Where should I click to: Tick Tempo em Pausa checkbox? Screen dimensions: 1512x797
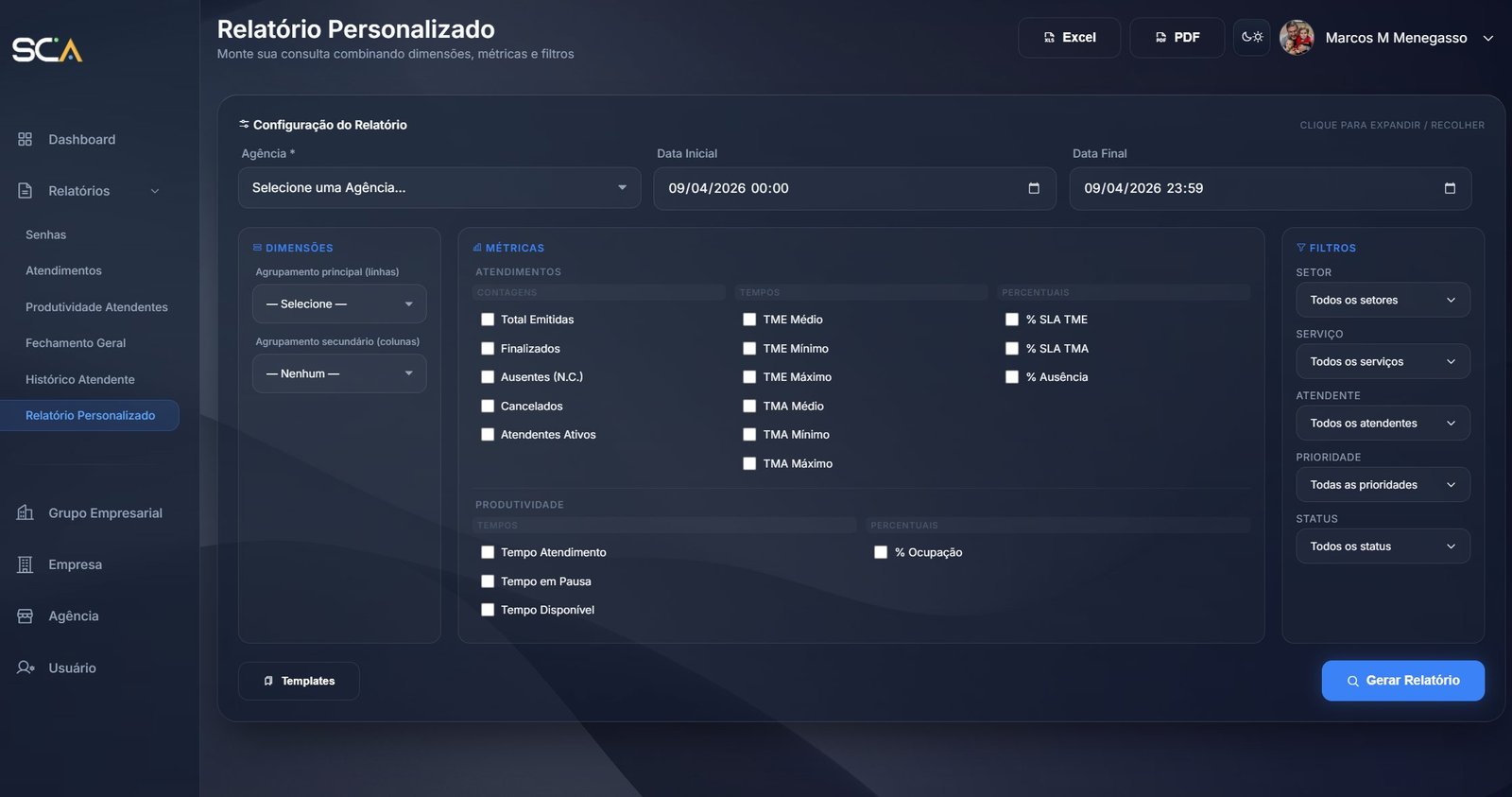click(x=488, y=581)
